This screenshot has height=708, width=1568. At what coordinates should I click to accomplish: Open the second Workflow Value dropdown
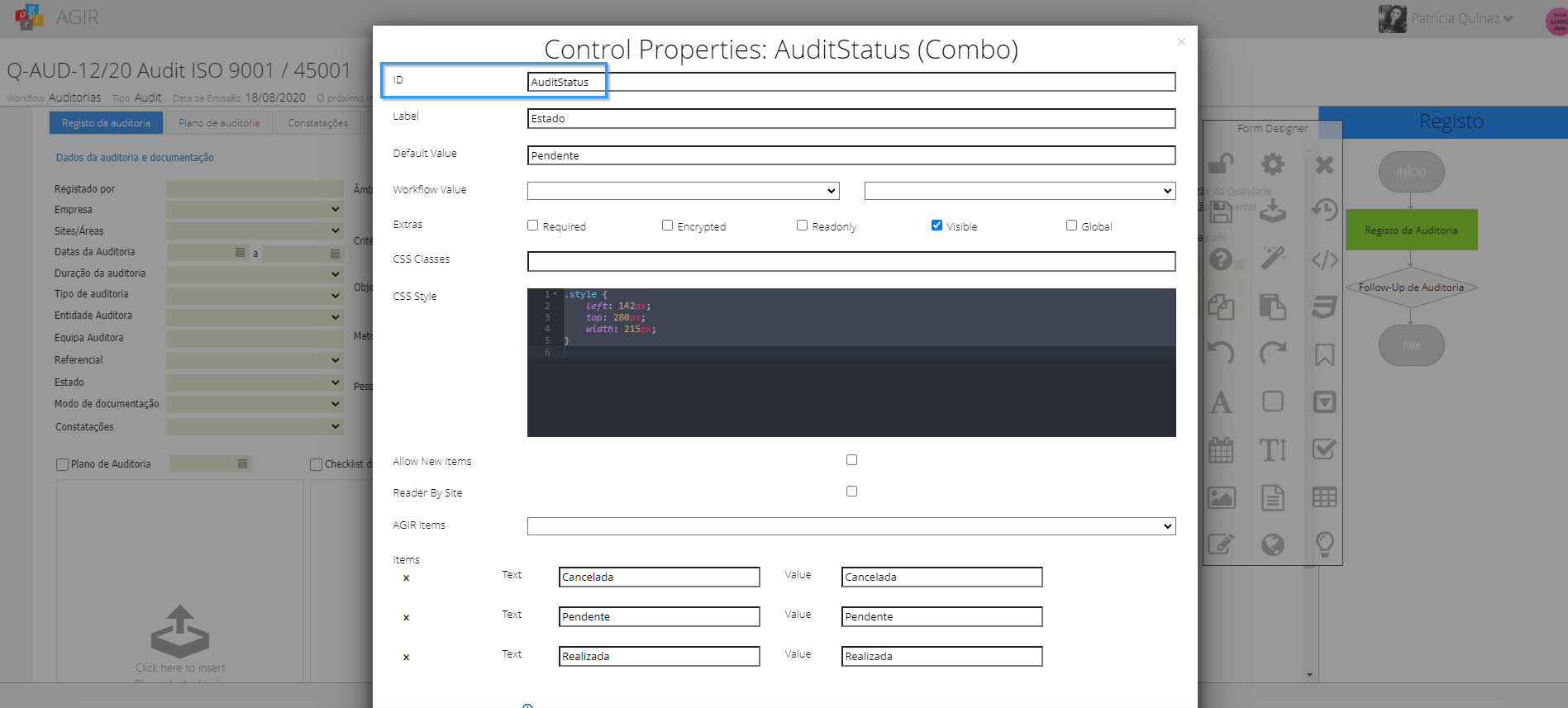[1020, 191]
